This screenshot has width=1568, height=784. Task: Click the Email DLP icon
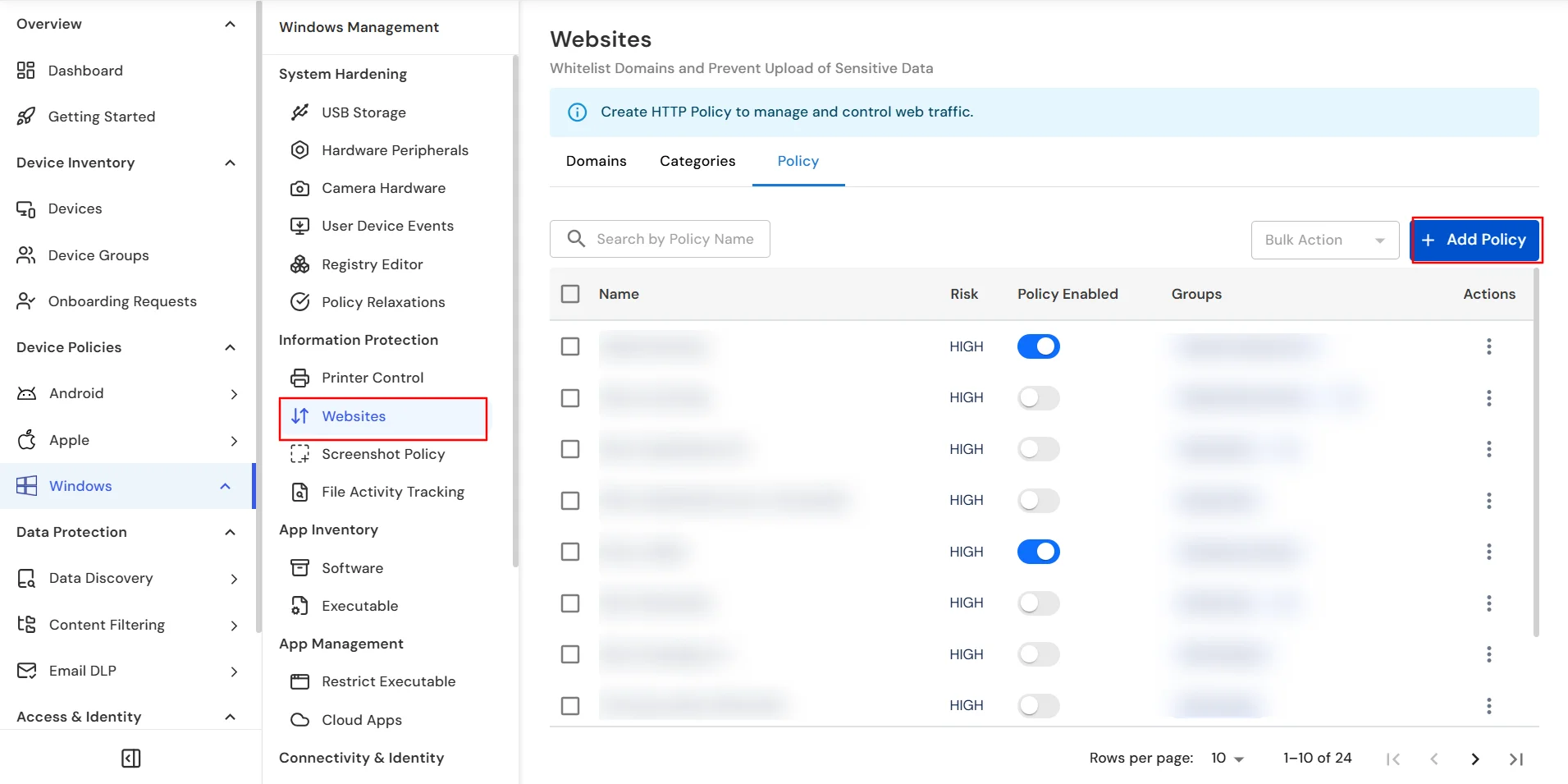point(26,671)
